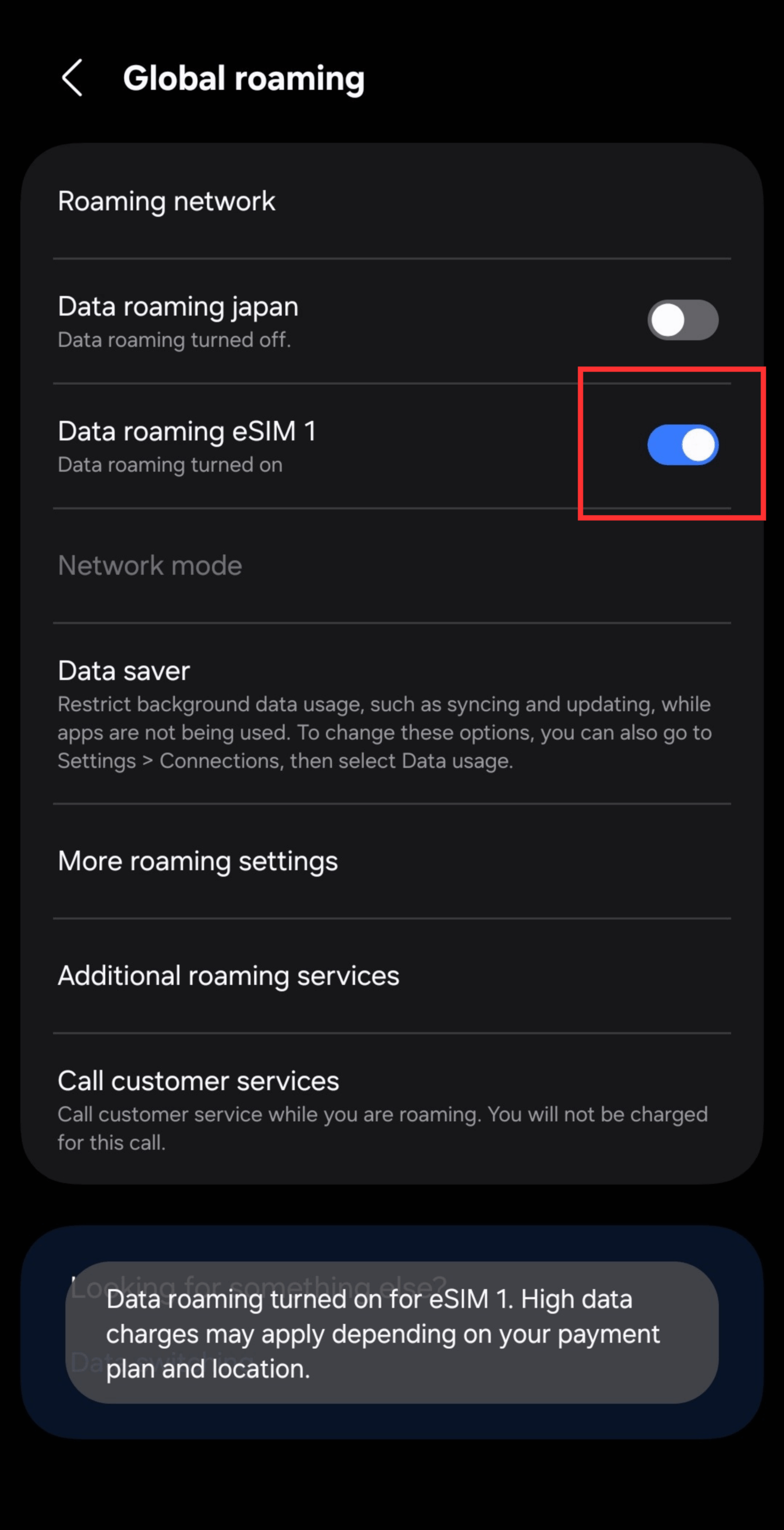Tap the free roaming call description text
The height and width of the screenshot is (1530, 784).
pyautogui.click(x=383, y=1128)
